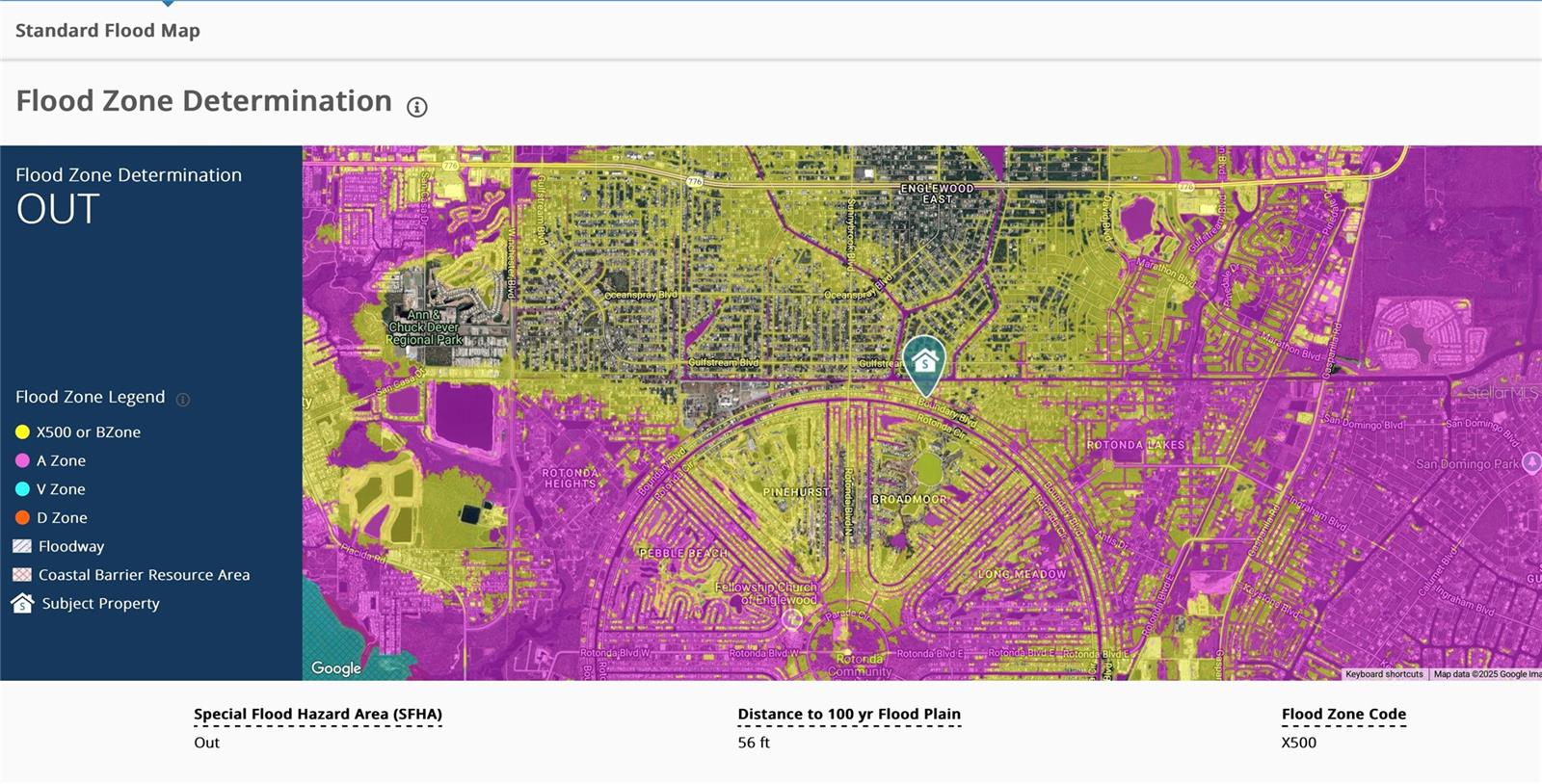Open the Standard Flood Map tab
The width and height of the screenshot is (1542, 784).
click(108, 31)
